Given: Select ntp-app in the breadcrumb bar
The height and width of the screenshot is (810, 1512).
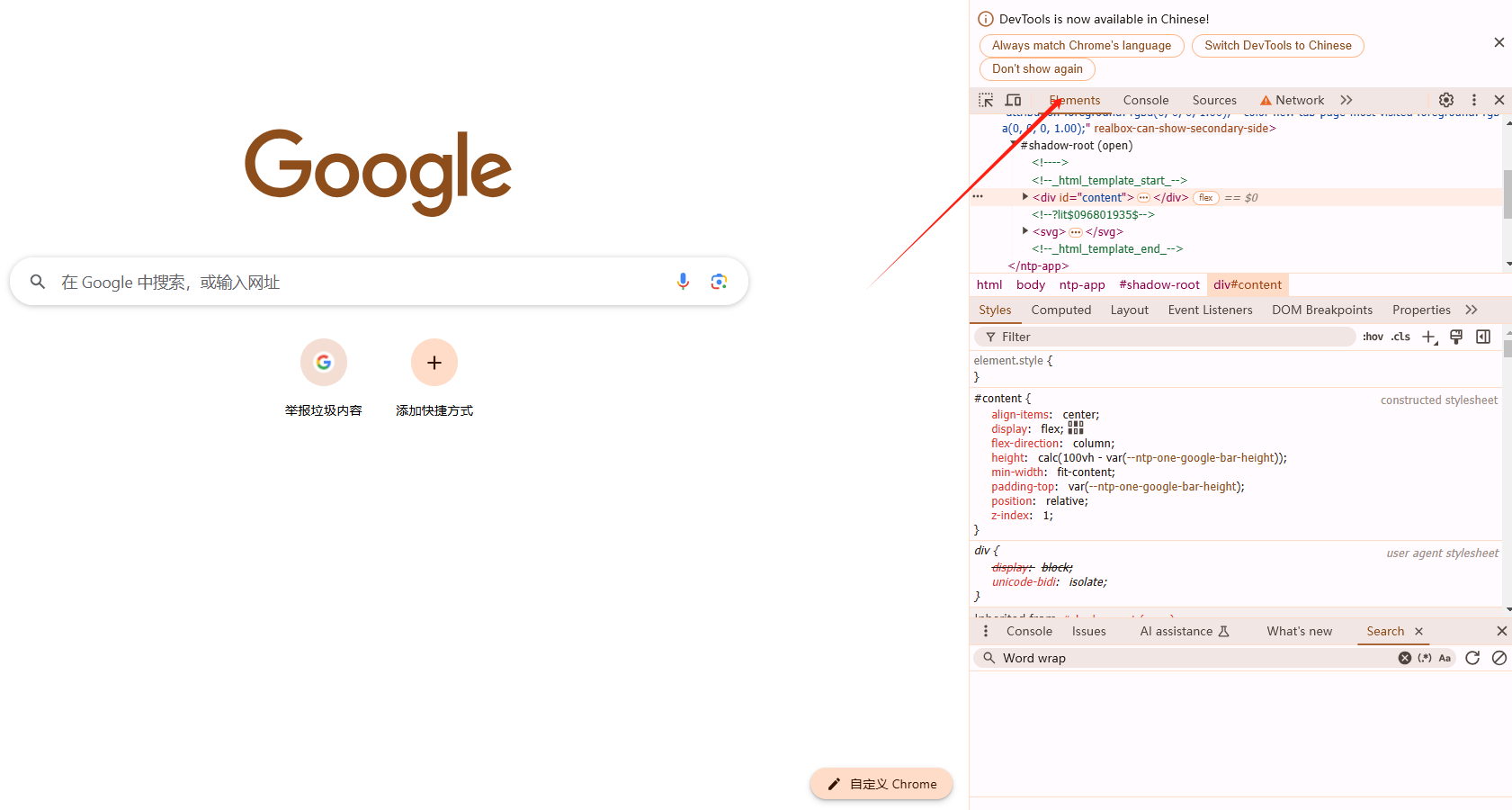Looking at the screenshot, I should (1082, 284).
